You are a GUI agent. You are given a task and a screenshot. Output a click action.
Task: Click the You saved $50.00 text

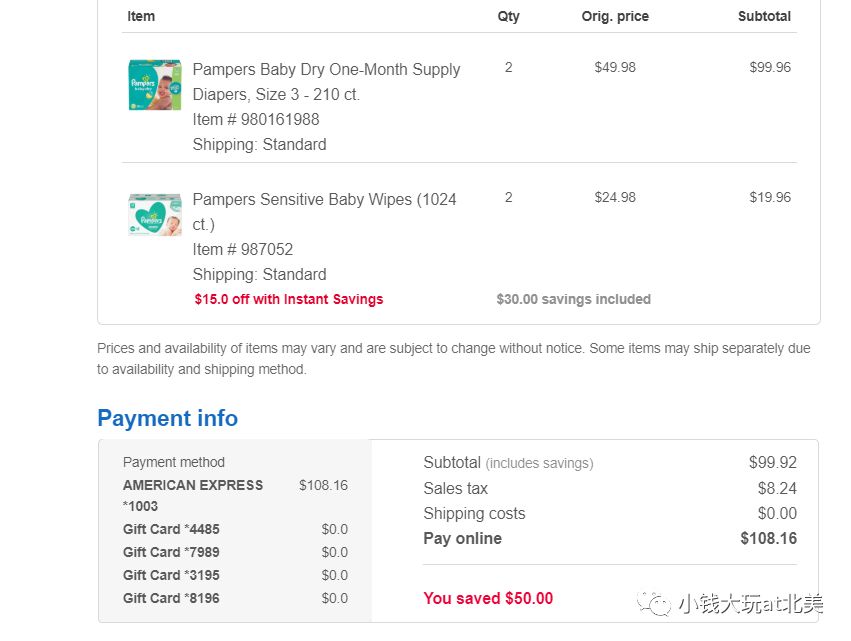pyautogui.click(x=488, y=598)
